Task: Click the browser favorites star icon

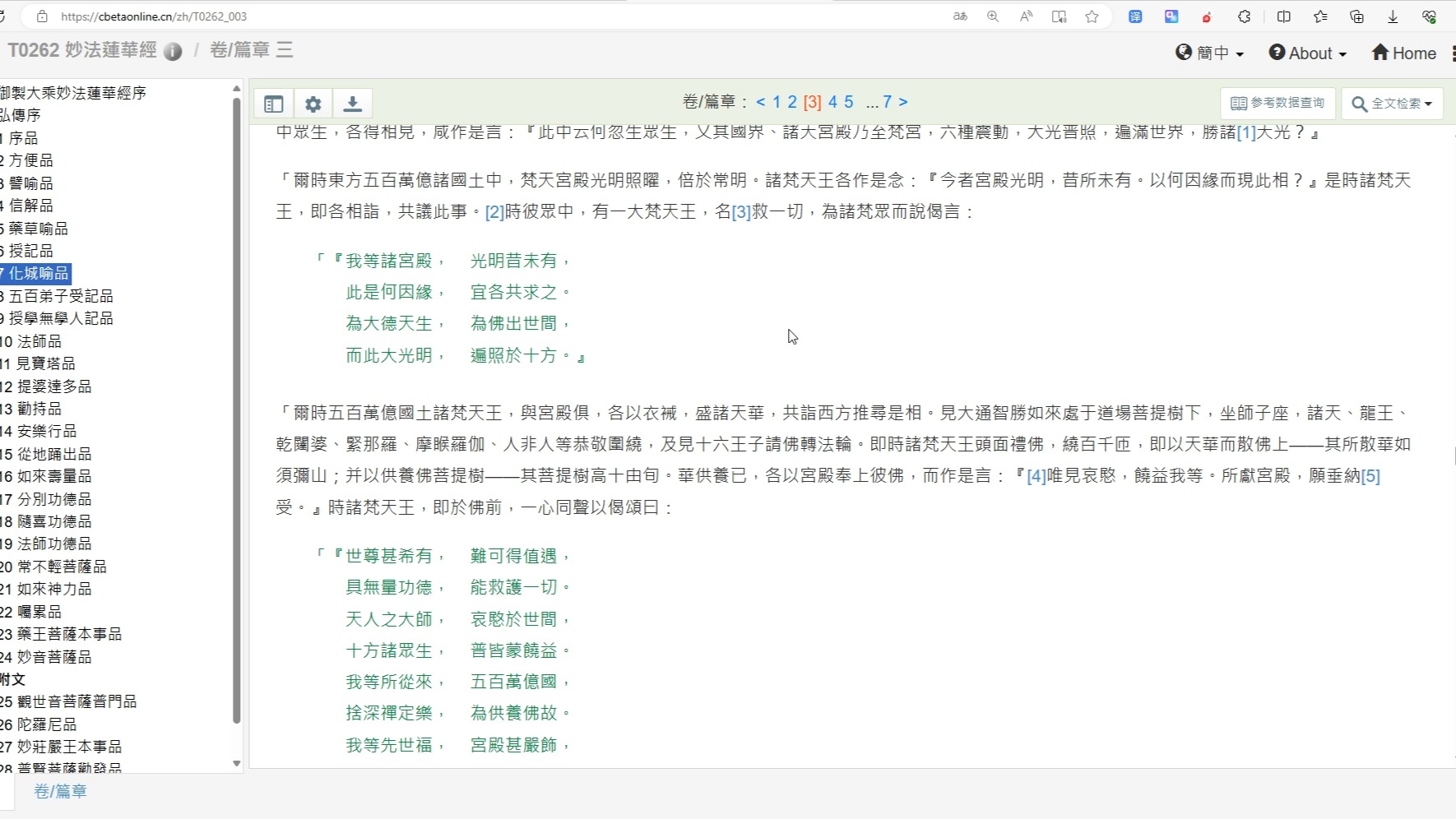Action: [1092, 16]
